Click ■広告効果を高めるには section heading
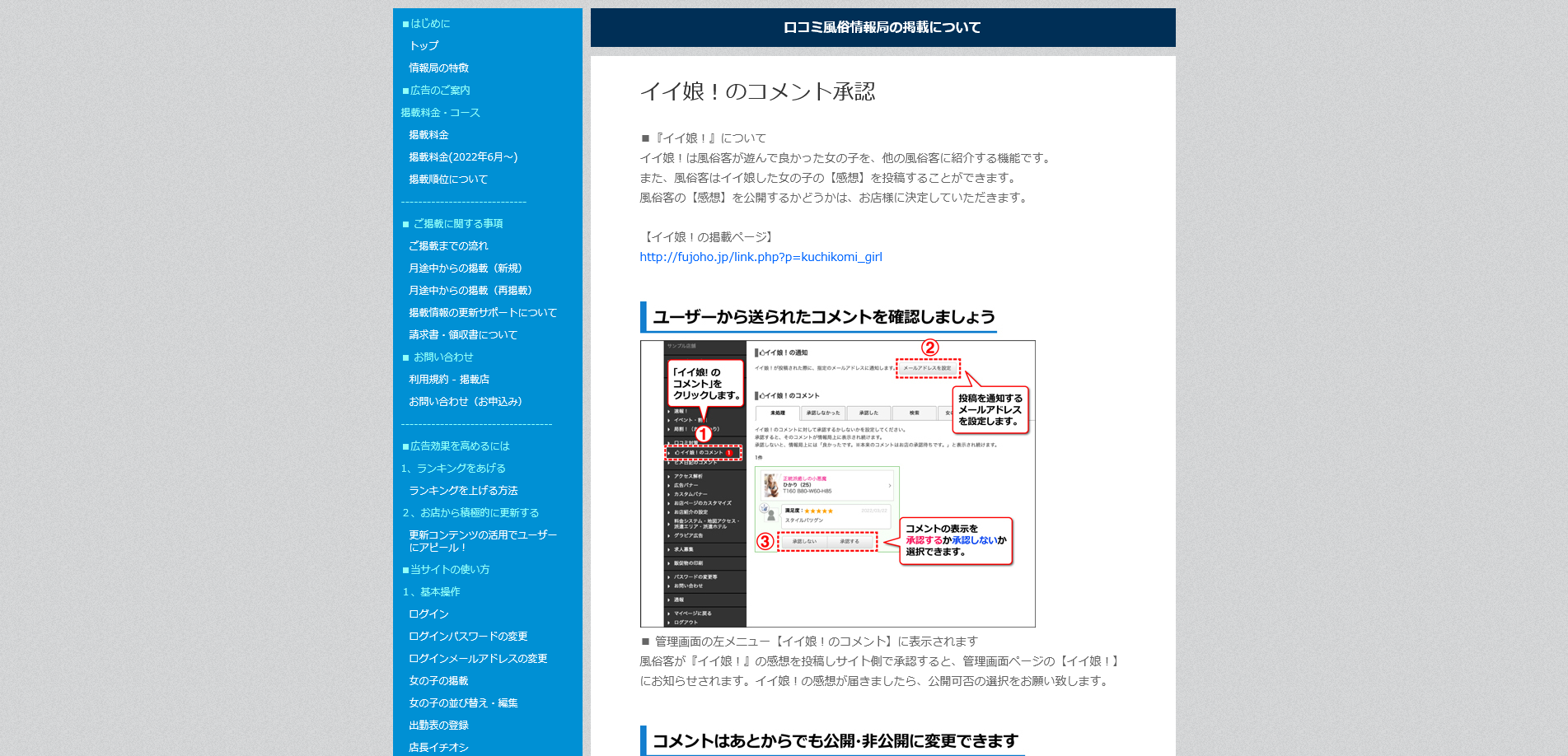The height and width of the screenshot is (756, 1568). tap(456, 446)
